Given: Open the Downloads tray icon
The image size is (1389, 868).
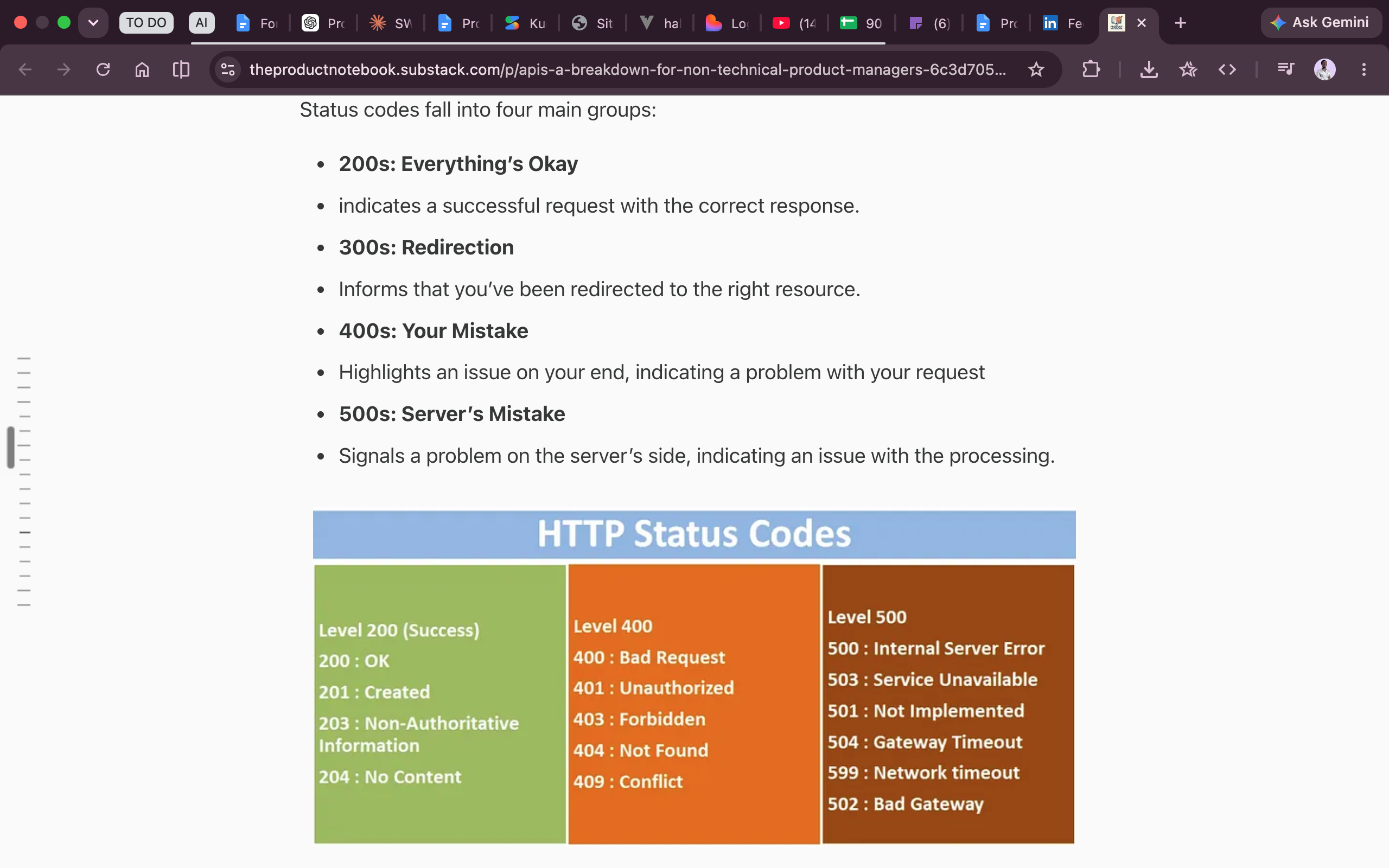Looking at the screenshot, I should coord(1149,69).
